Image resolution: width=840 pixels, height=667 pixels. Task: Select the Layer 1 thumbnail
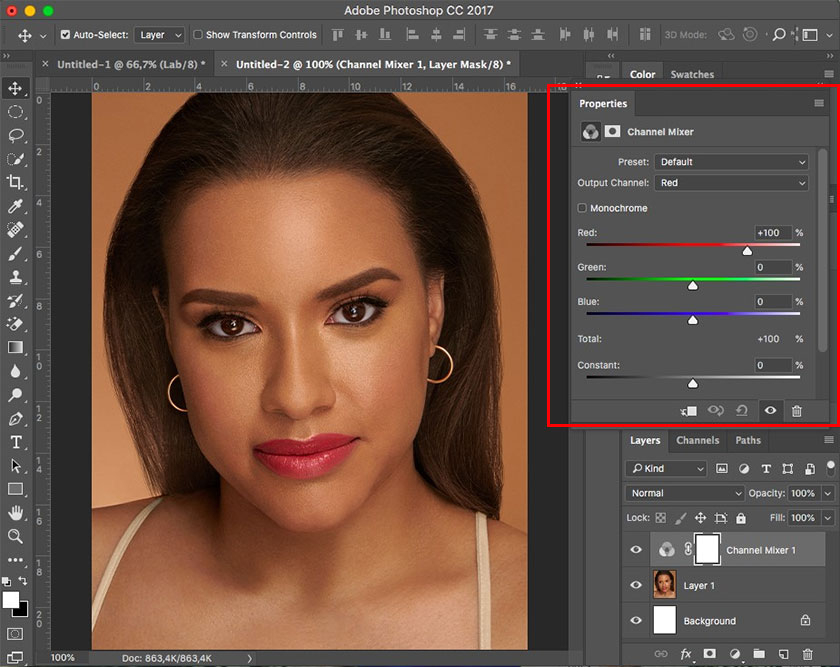(x=665, y=585)
